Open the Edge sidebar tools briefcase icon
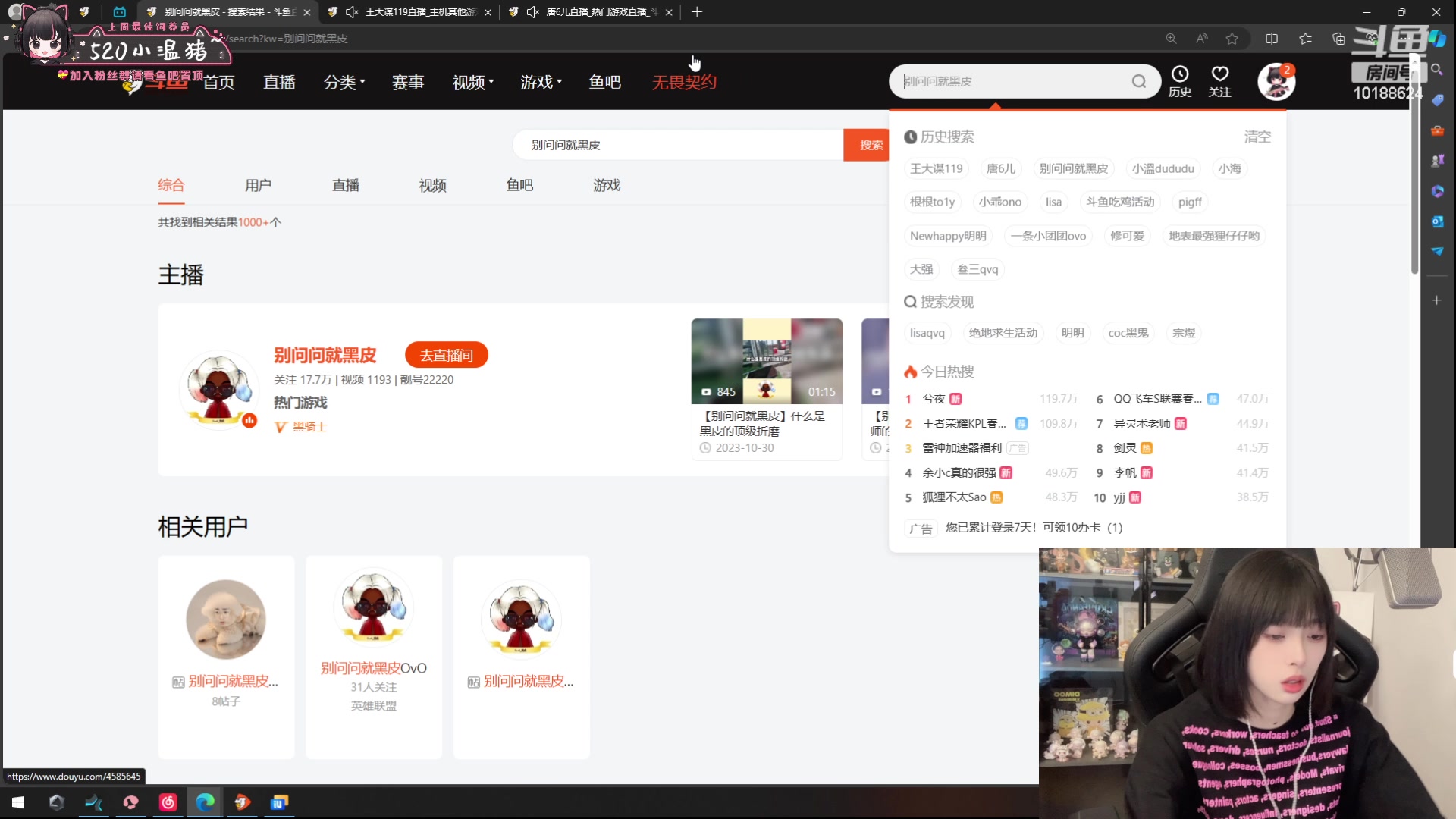 click(1437, 130)
